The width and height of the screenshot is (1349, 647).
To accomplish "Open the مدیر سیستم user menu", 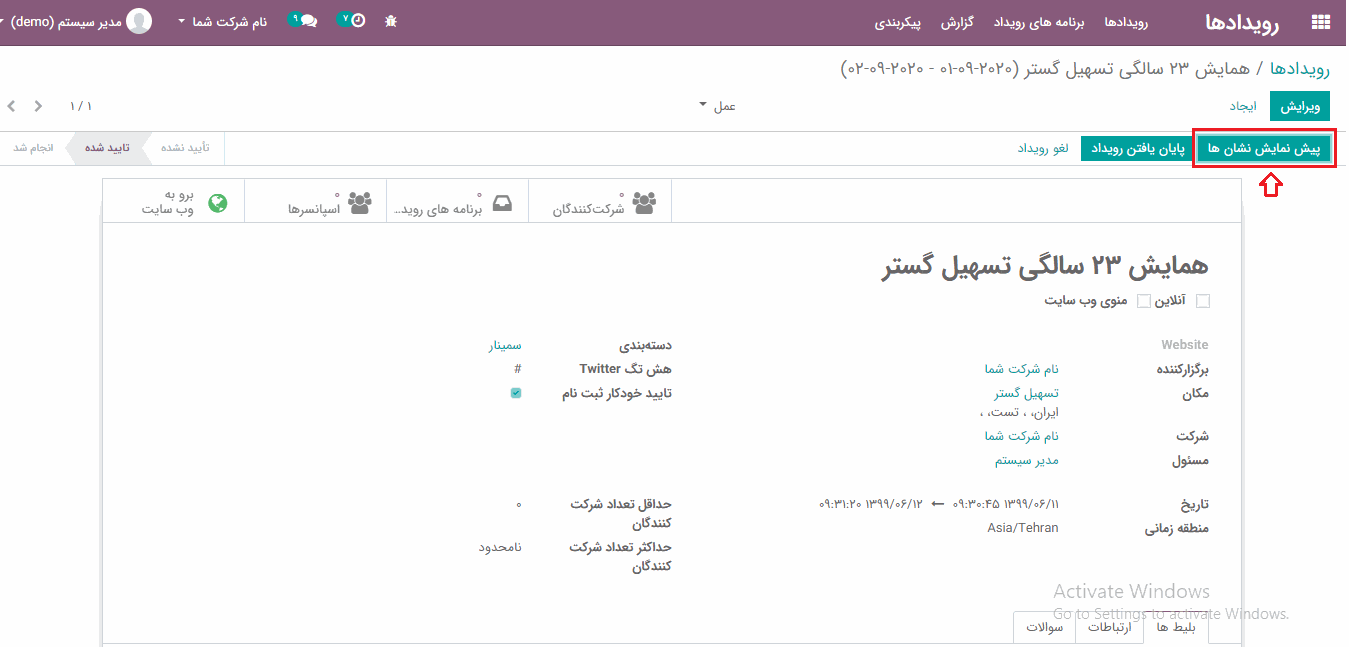I will [x=78, y=21].
